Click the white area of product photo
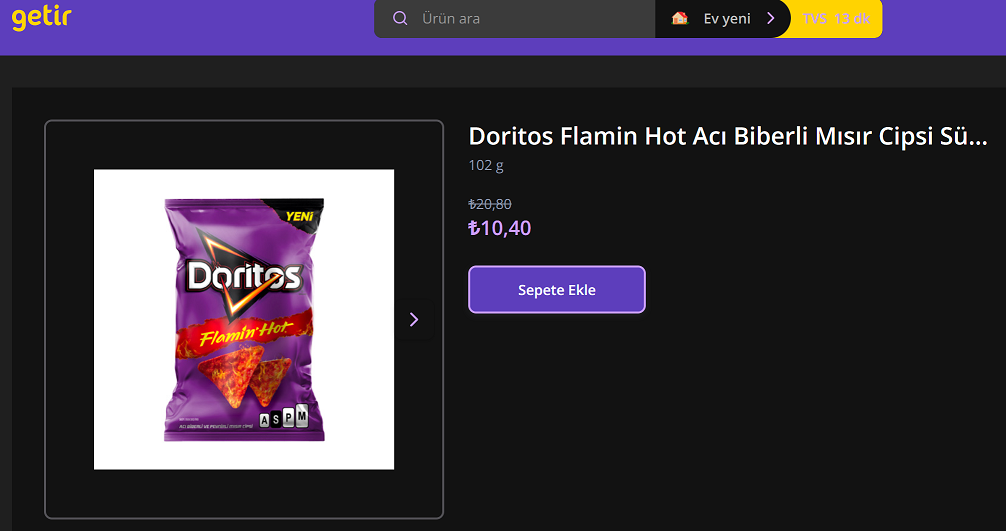1006x531 pixels. pos(126,319)
